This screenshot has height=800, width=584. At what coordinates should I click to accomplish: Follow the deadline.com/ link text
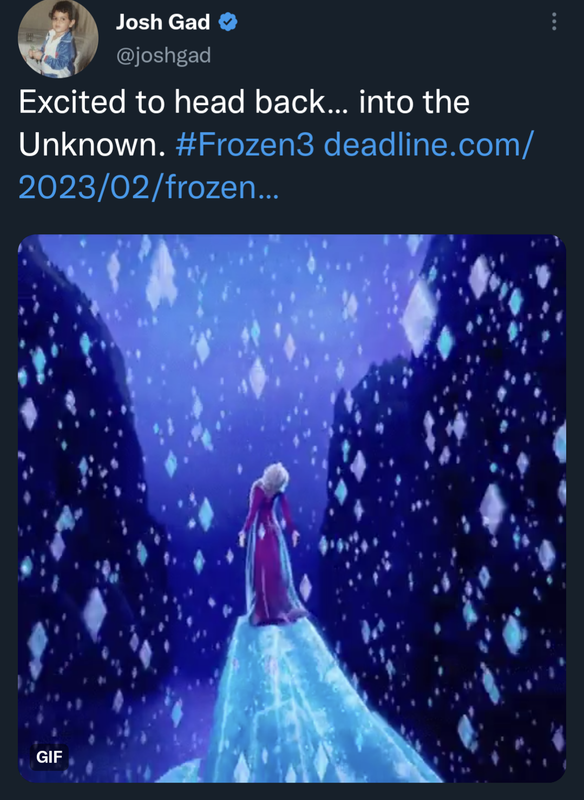click(428, 144)
